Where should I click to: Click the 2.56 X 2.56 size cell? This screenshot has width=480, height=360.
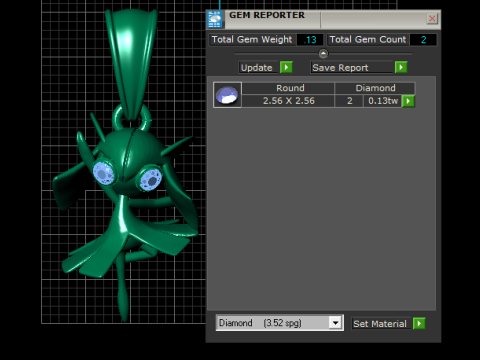coord(288,101)
